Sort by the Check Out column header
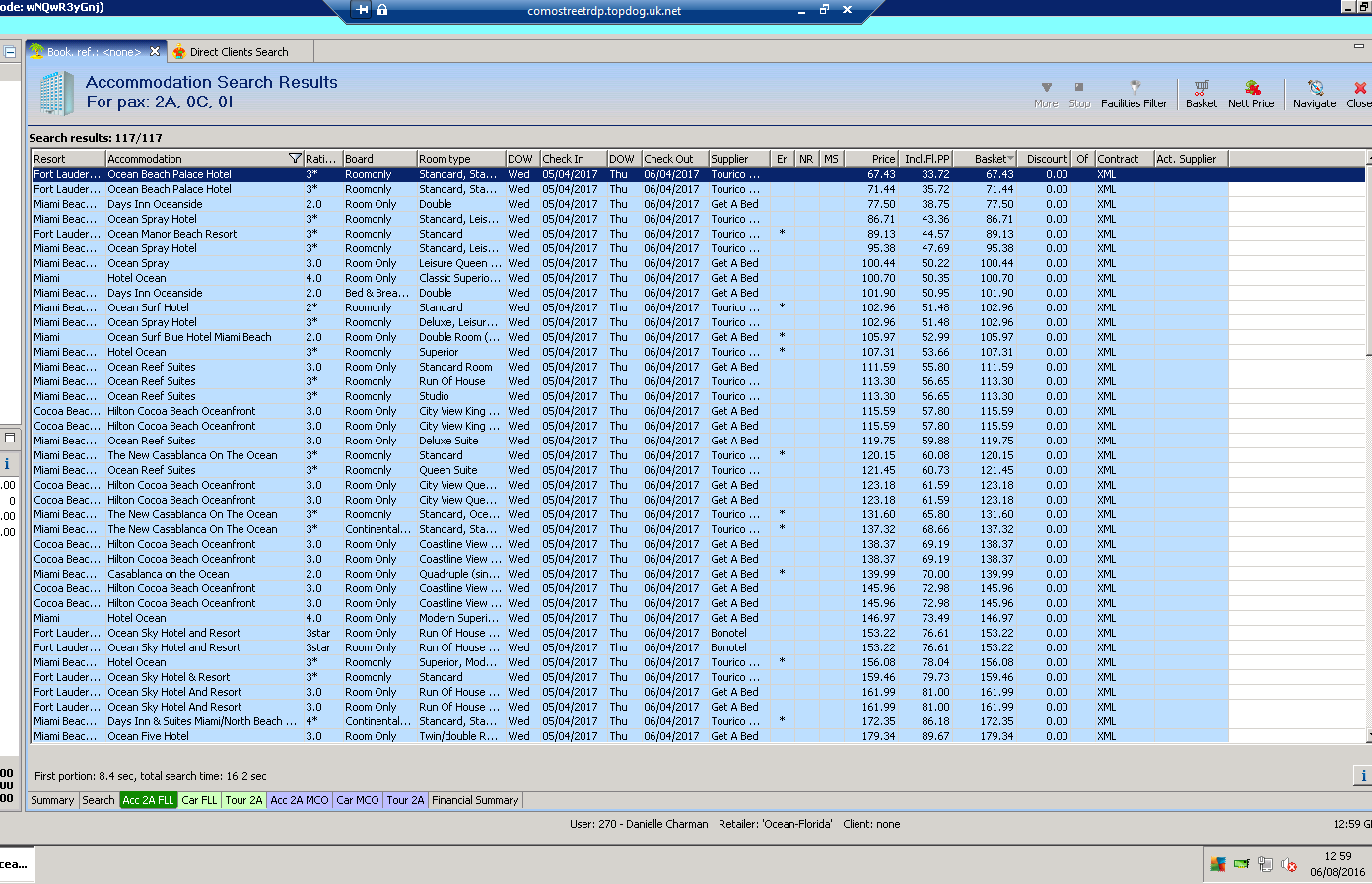1372x884 pixels. pos(674,158)
